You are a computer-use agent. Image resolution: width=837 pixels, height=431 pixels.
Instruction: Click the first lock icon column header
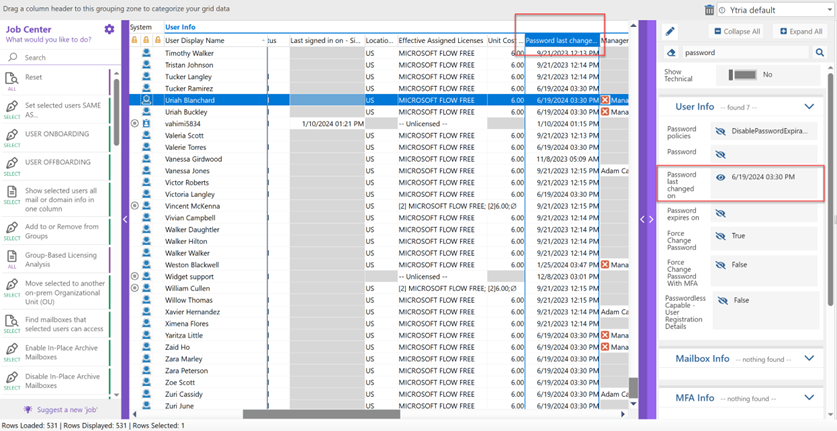click(135, 40)
